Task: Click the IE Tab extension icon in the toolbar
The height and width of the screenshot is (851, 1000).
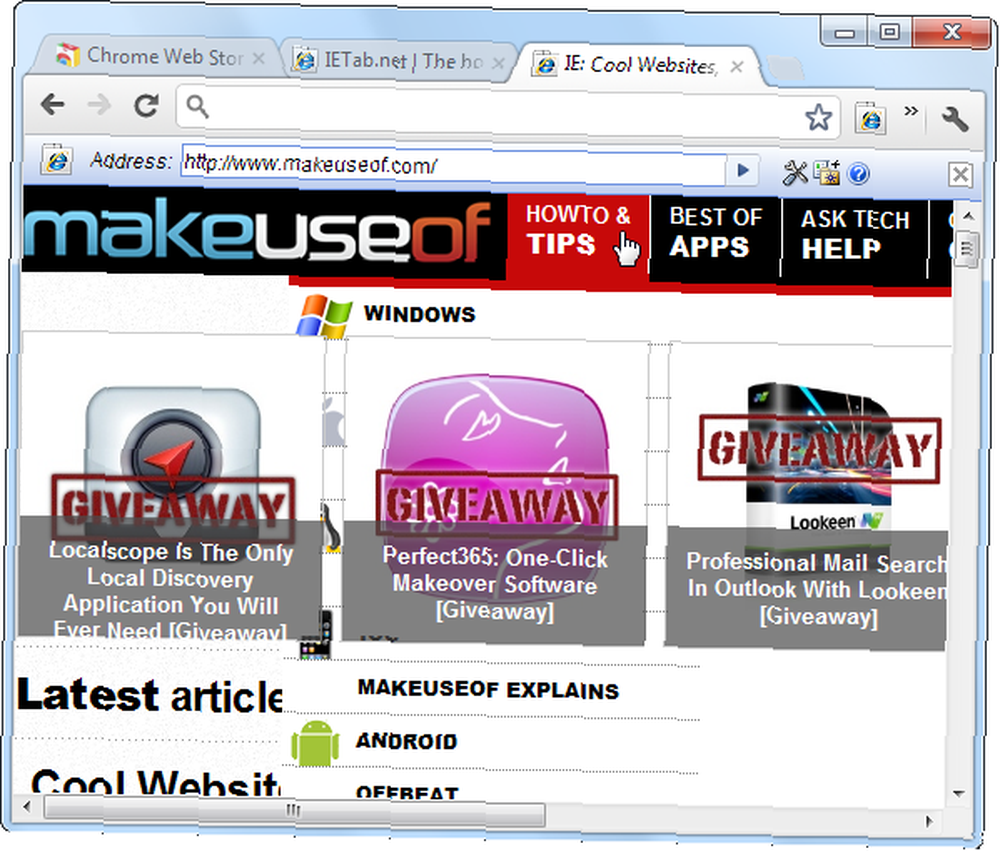Action: tap(871, 119)
